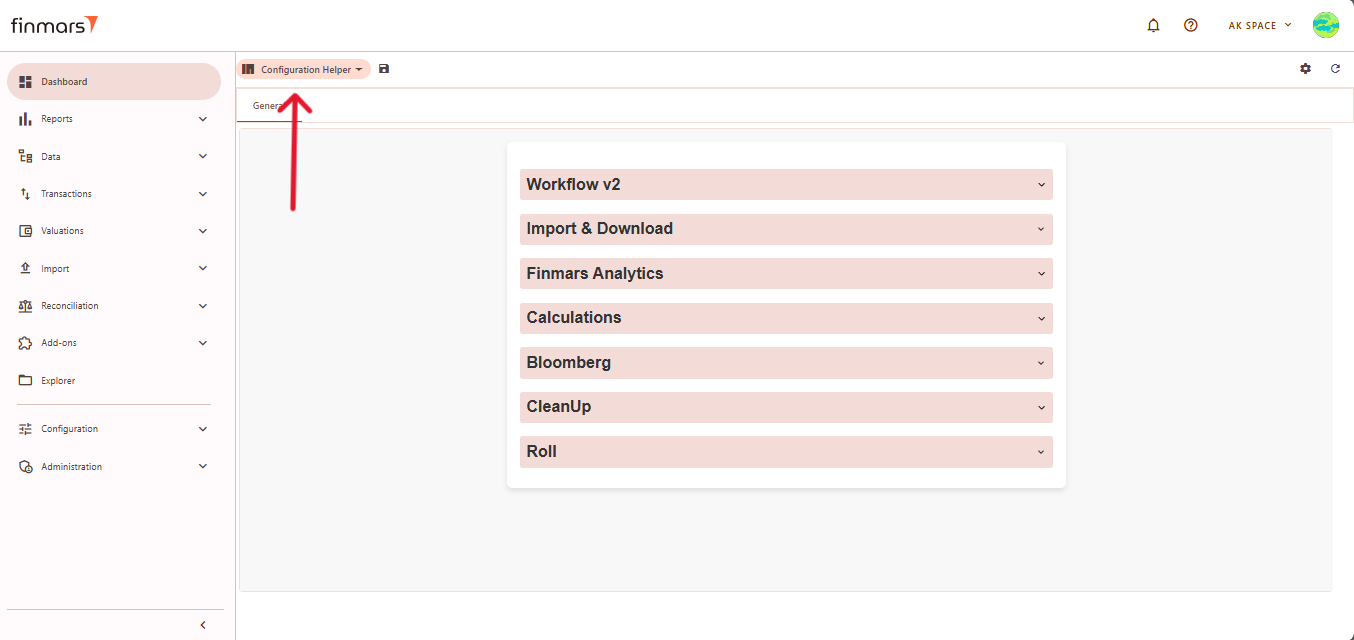Expand the Reconciliation sidebar menu
The height and width of the screenshot is (640, 1354).
point(114,306)
